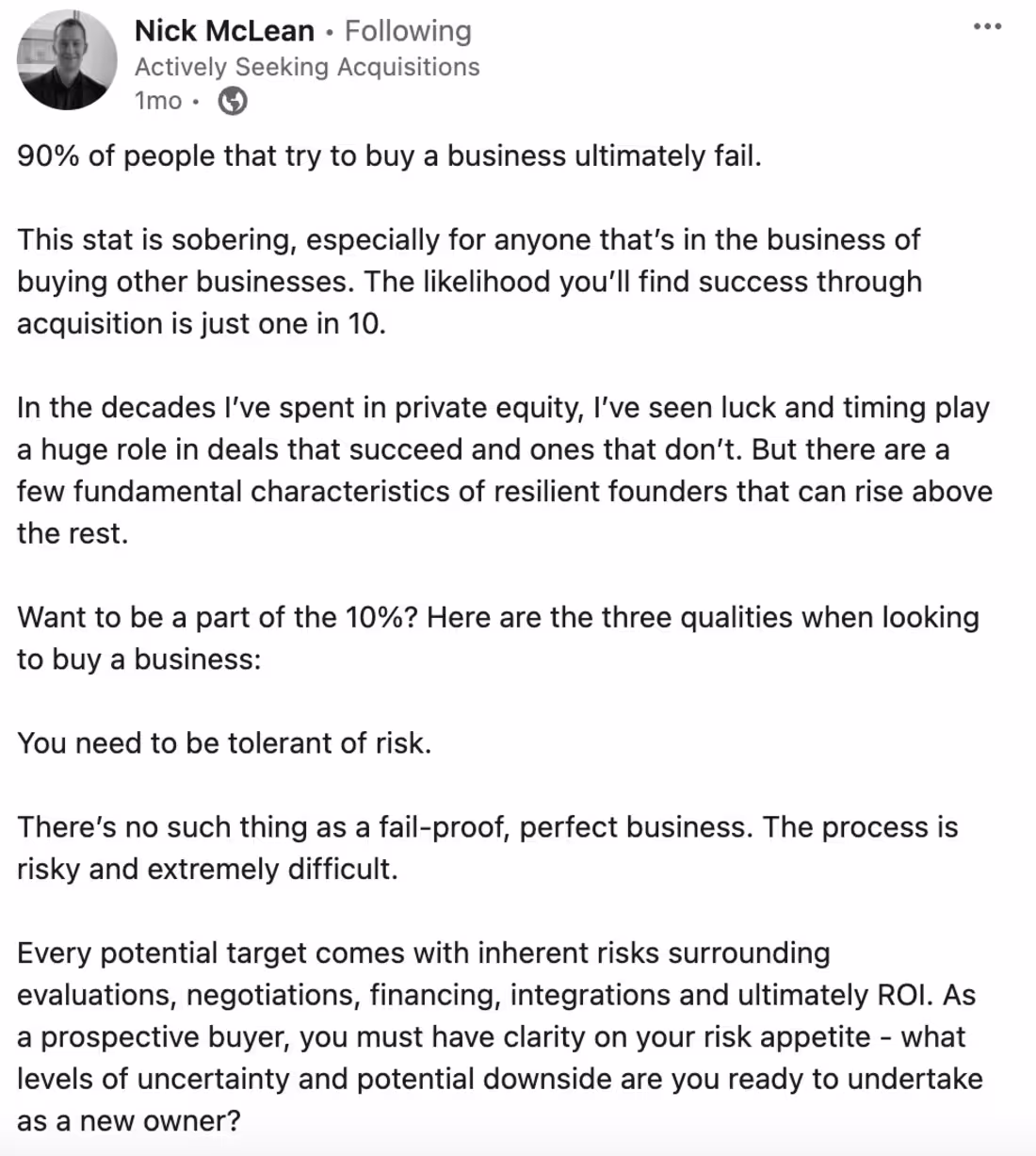
Task: Click the word 'fail-proof' in the post
Action: coord(443,827)
